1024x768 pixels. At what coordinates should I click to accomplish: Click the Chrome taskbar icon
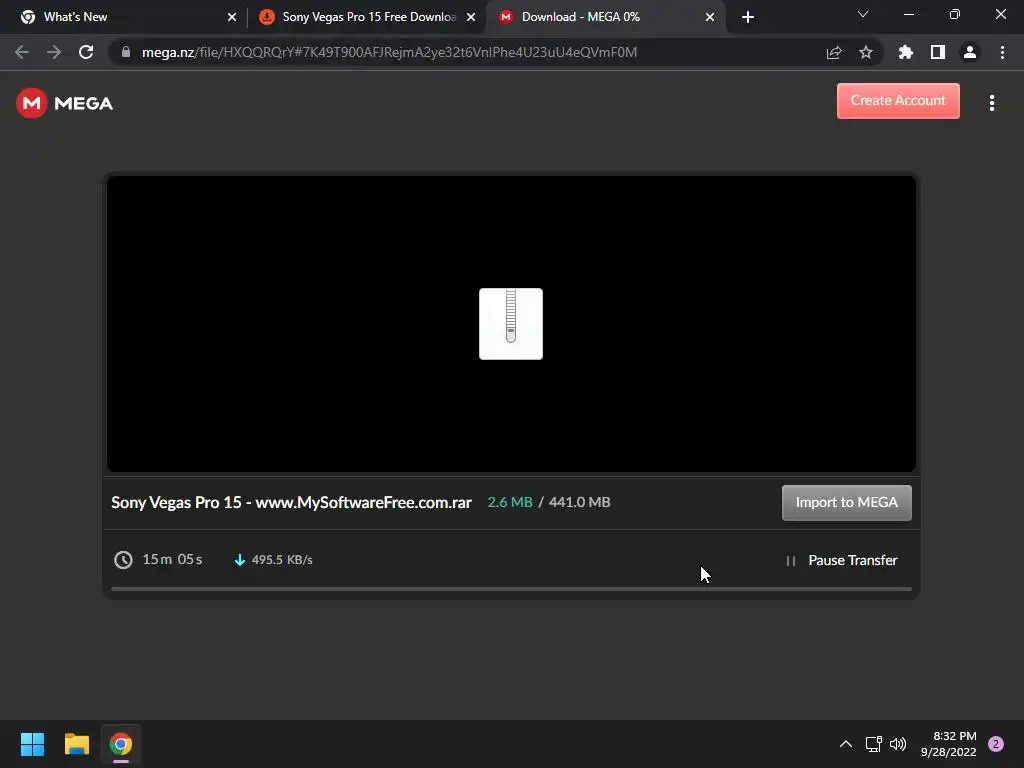(121, 744)
